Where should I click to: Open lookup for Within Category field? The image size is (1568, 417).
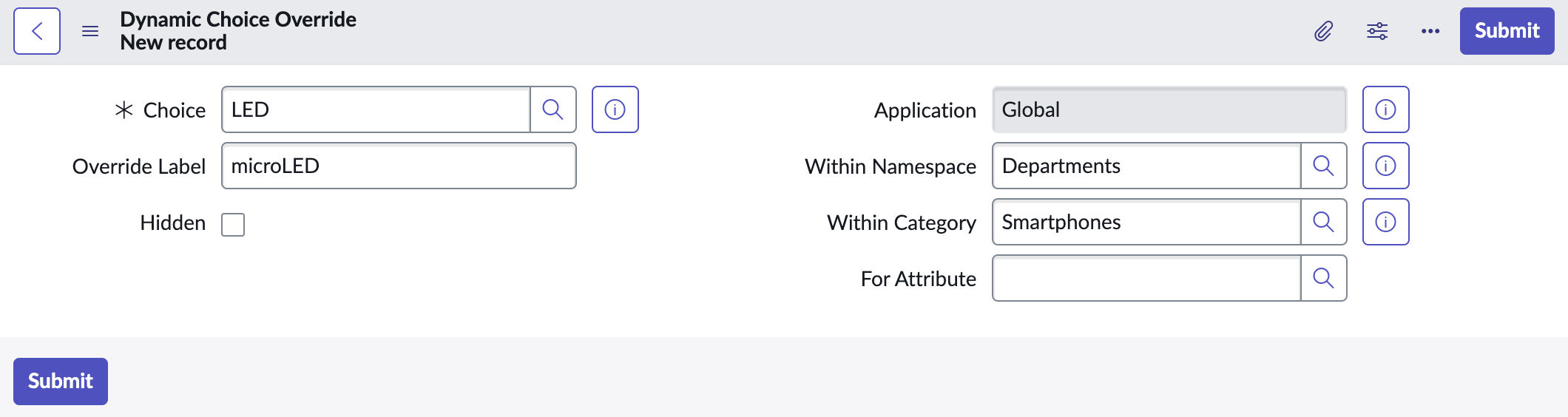1324,222
